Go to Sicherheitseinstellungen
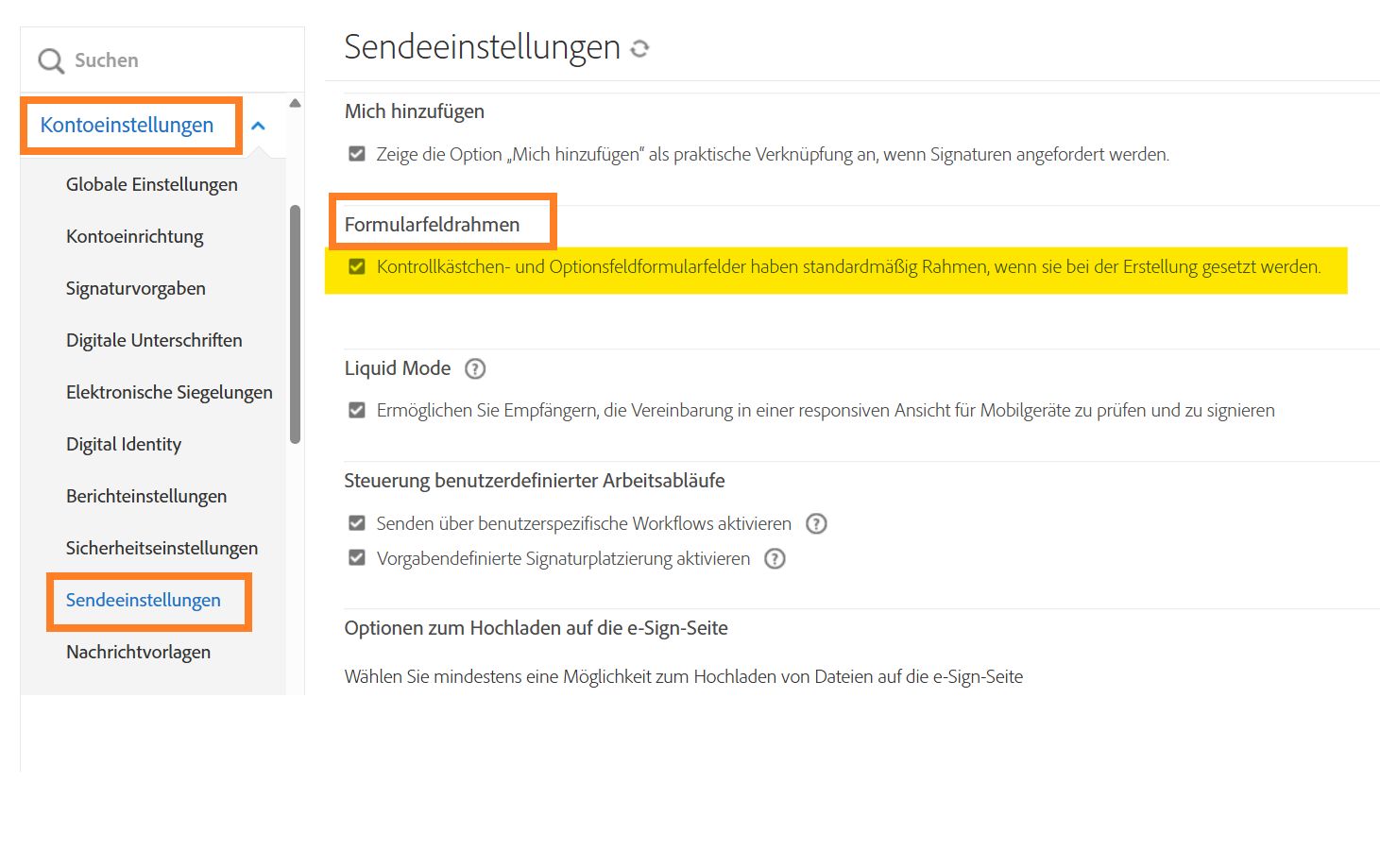Viewport: 1380px width, 868px height. tap(162, 549)
